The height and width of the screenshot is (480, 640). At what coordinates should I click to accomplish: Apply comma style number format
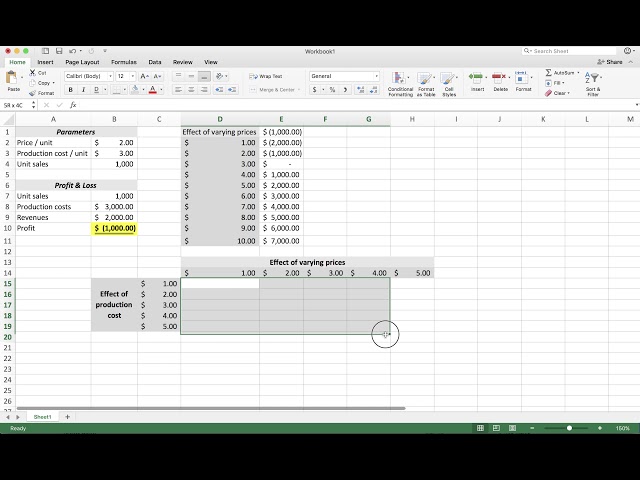tap(345, 90)
